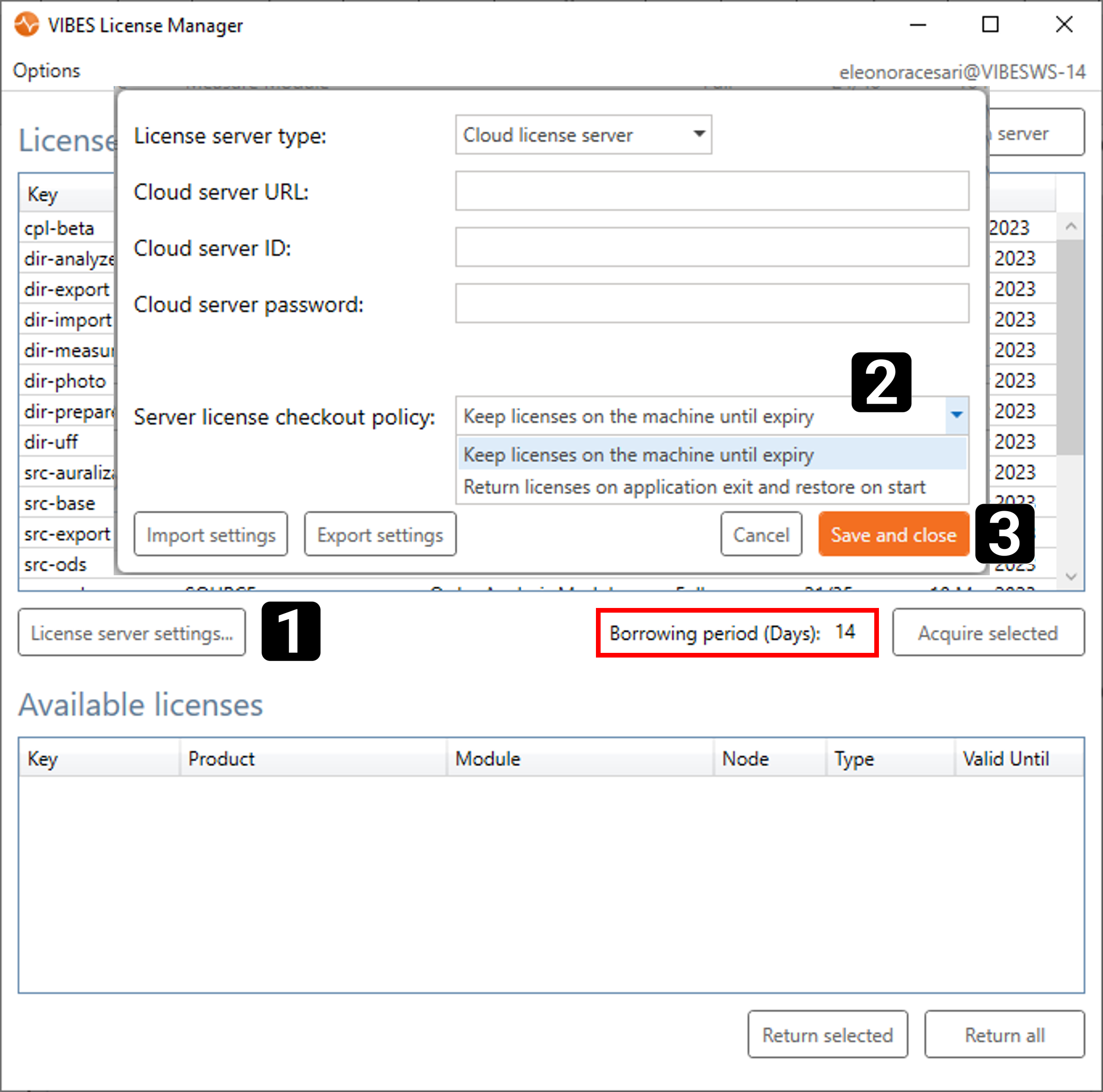1103x1092 pixels.
Task: Edit the Borrowing period days value 14
Action: 845,632
